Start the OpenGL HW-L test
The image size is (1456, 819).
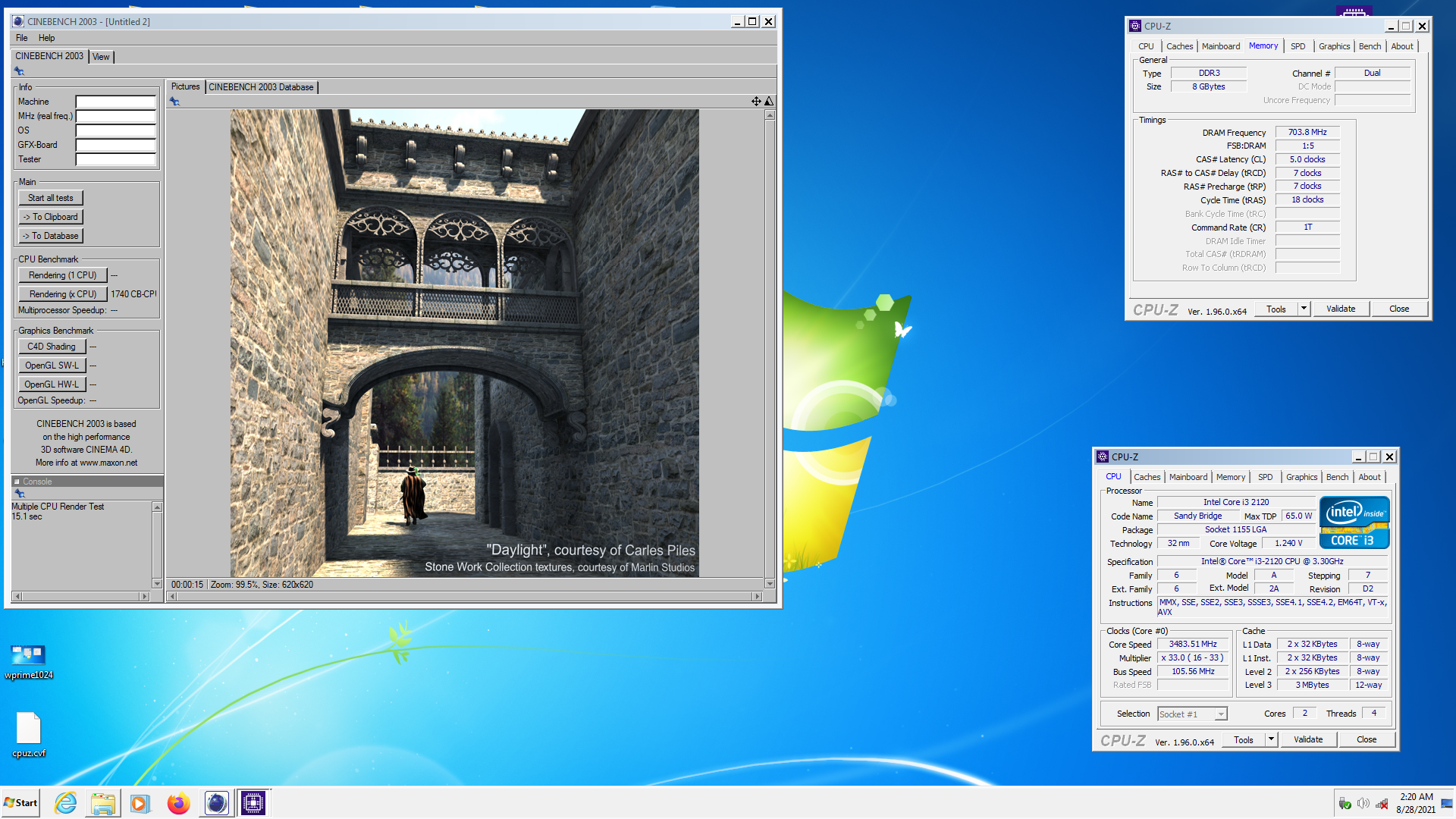click(52, 384)
